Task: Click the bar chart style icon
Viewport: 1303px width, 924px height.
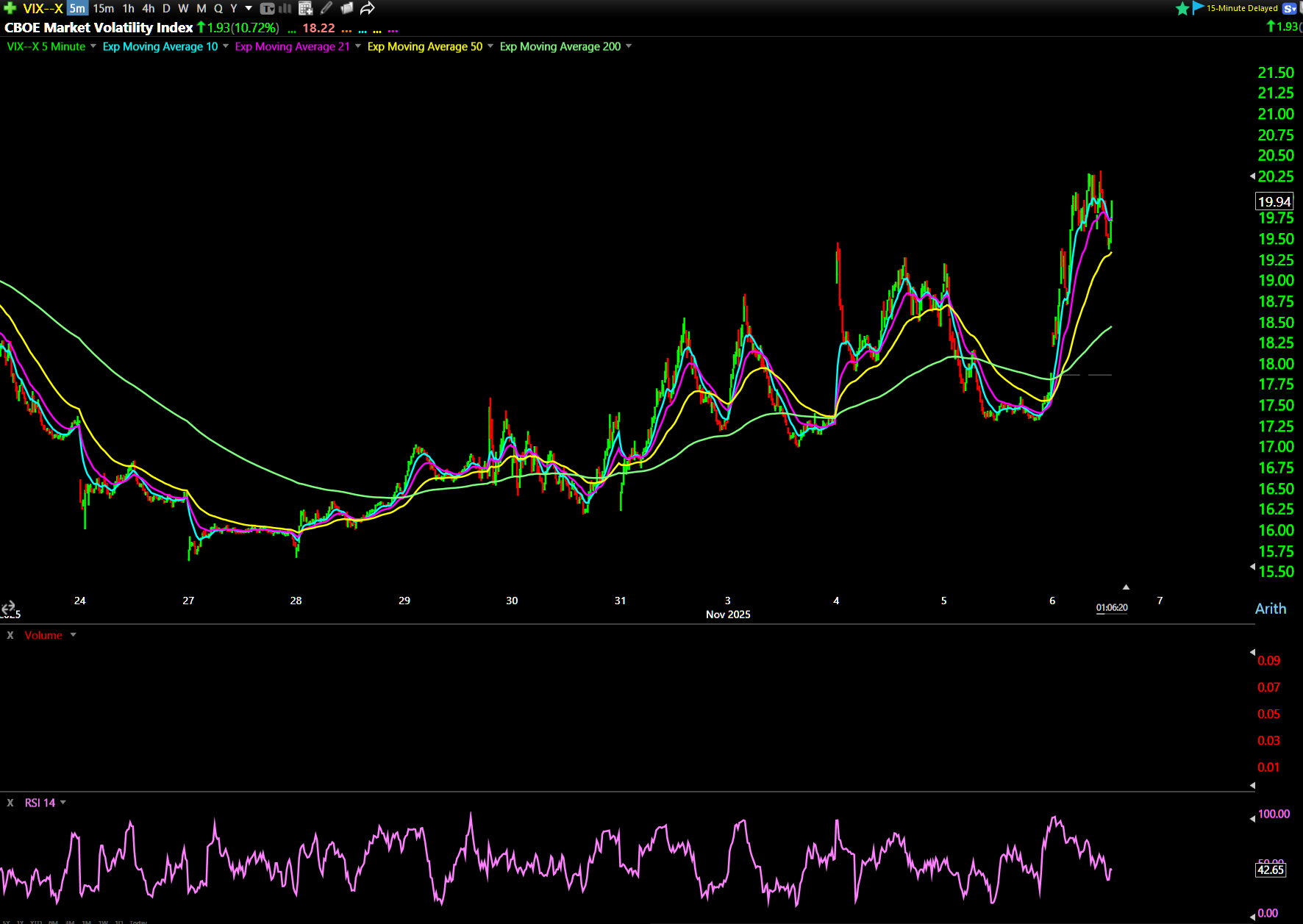Action: coord(285,9)
